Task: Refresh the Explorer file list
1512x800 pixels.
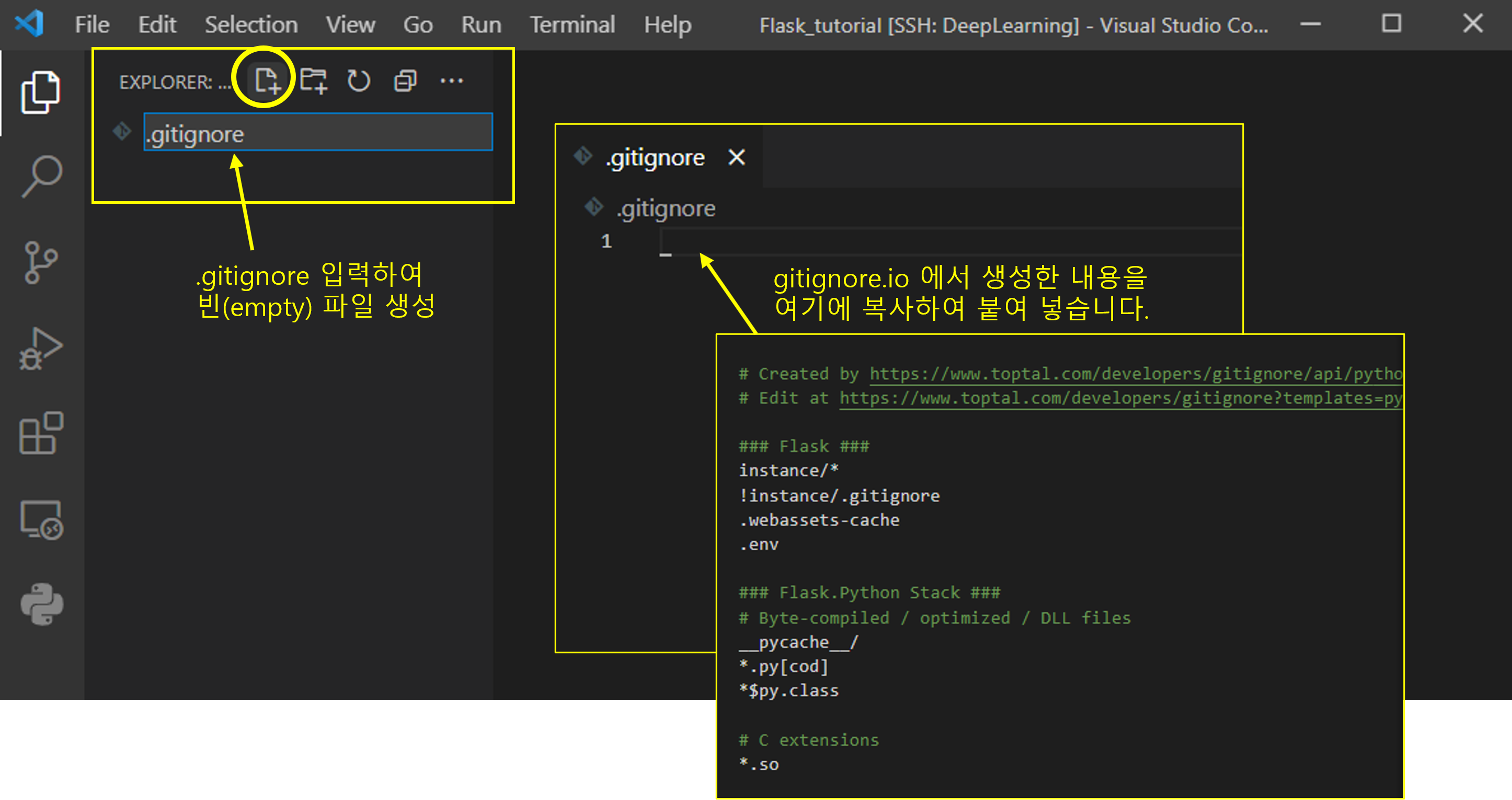Action: pos(359,80)
